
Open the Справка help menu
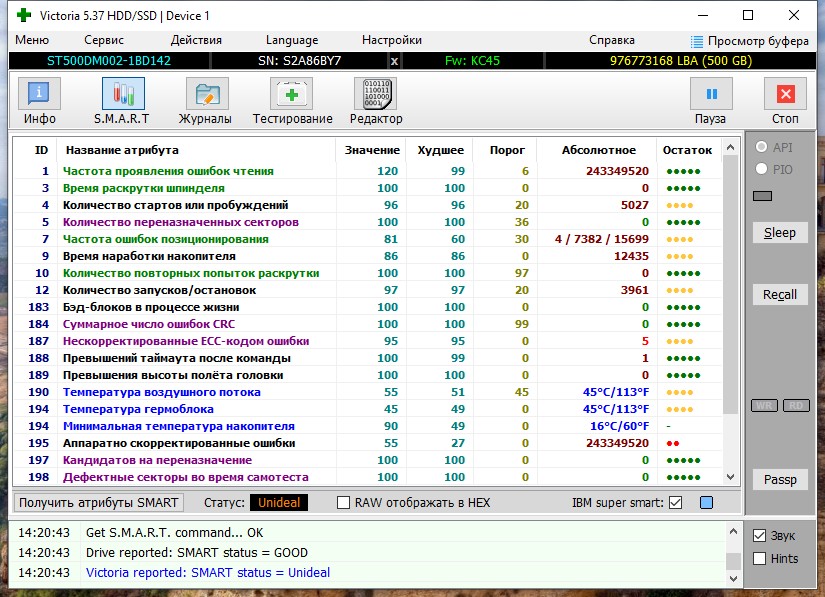pos(612,40)
